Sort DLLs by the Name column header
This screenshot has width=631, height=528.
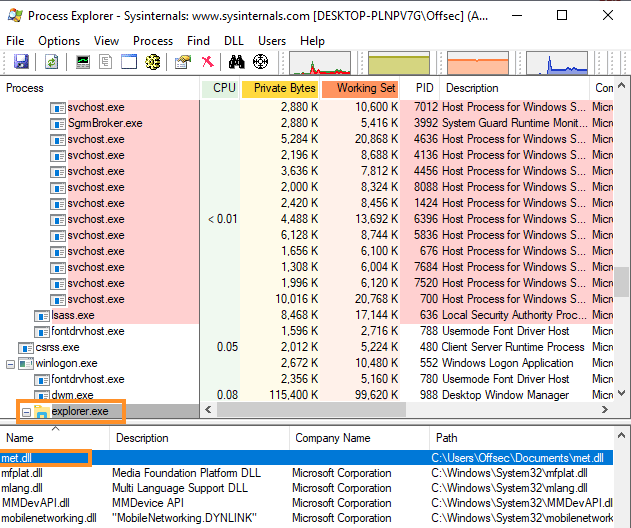click(55, 438)
